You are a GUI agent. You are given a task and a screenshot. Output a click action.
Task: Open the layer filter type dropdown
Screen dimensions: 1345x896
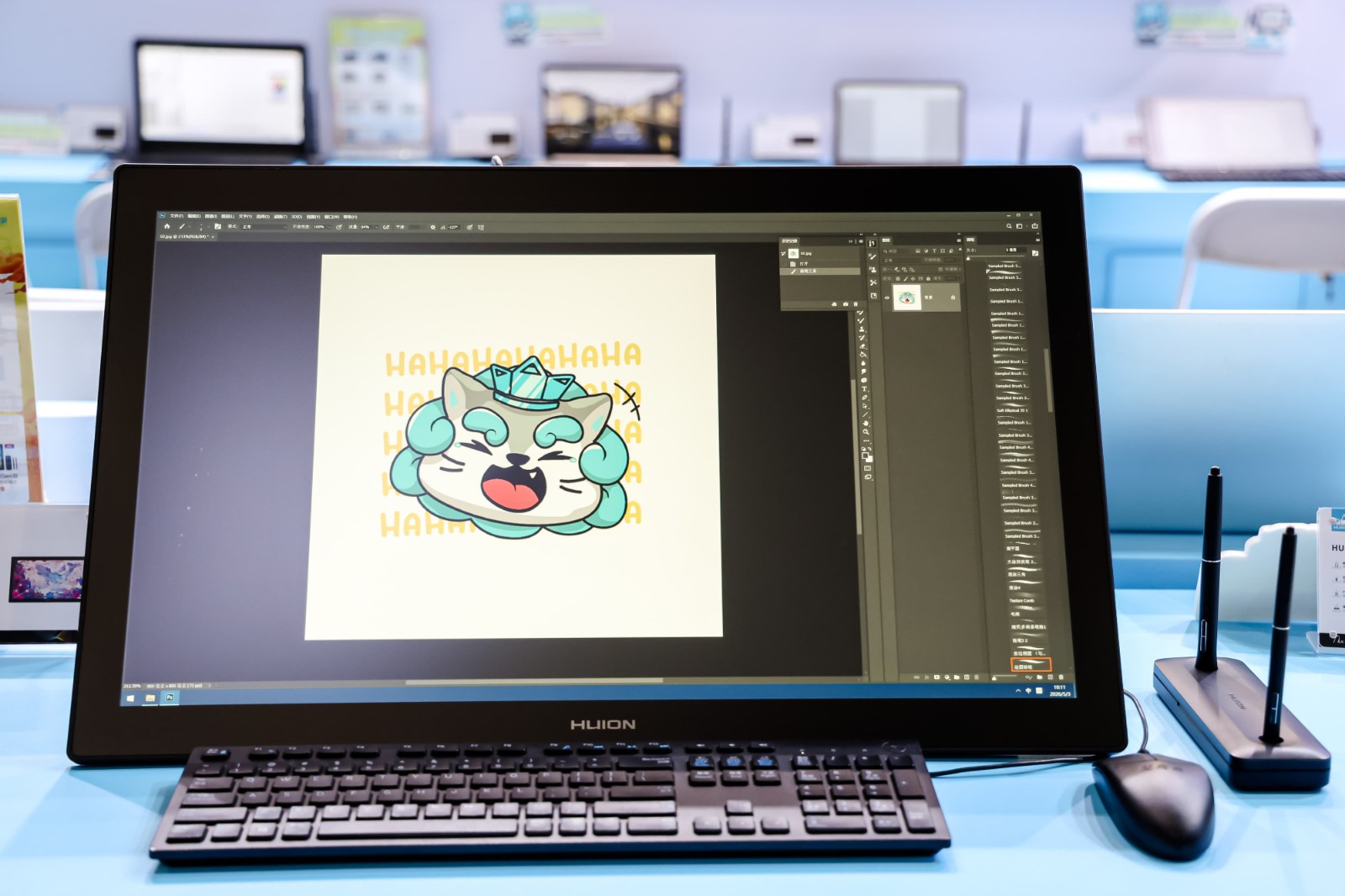tap(895, 250)
